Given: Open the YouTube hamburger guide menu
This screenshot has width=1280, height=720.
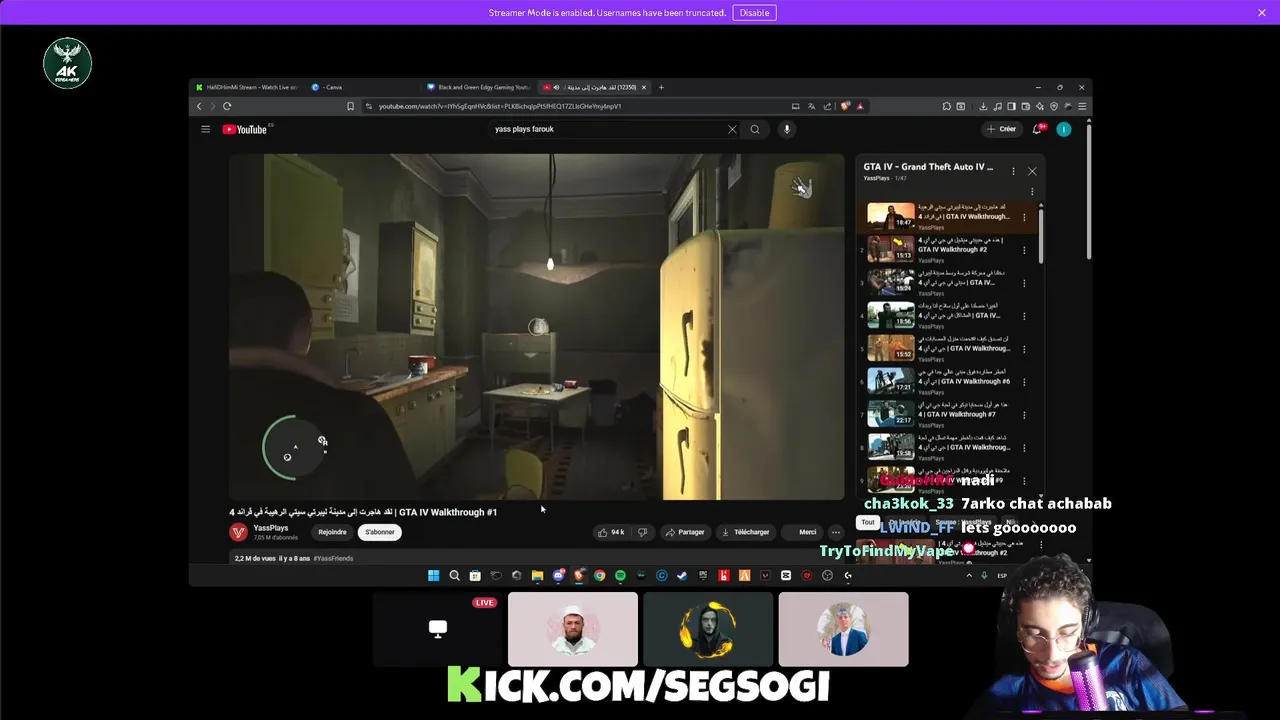Looking at the screenshot, I should pos(205,129).
